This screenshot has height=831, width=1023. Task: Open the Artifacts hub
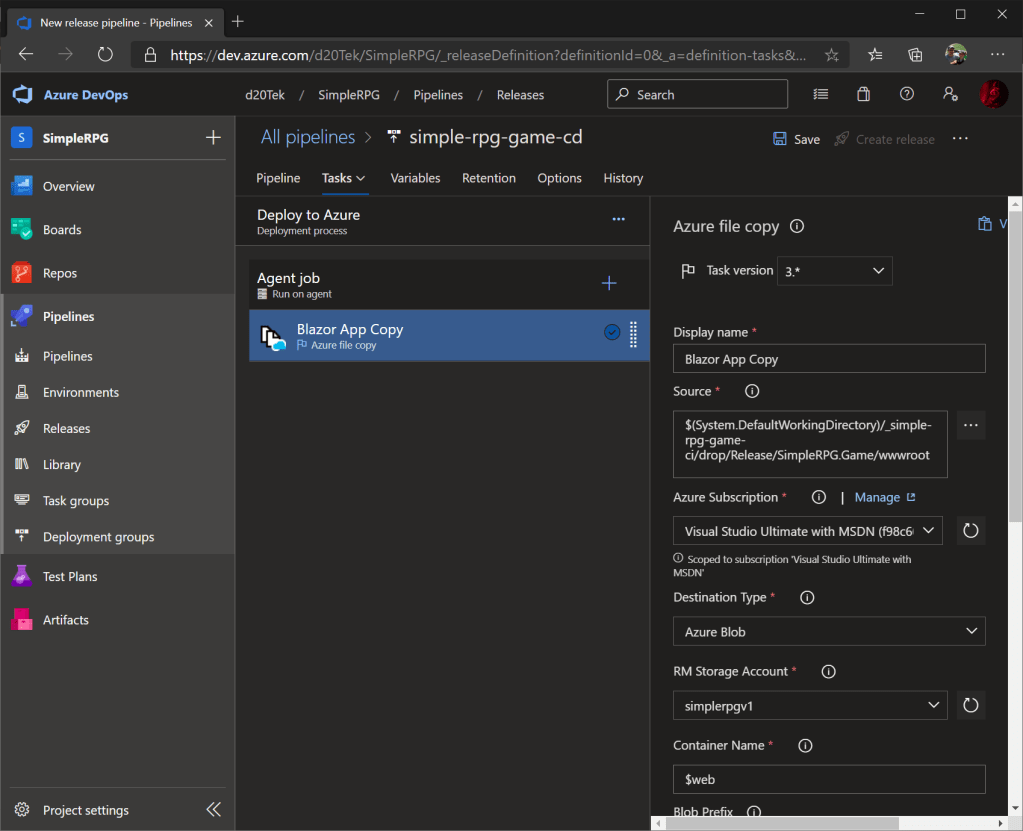click(65, 620)
